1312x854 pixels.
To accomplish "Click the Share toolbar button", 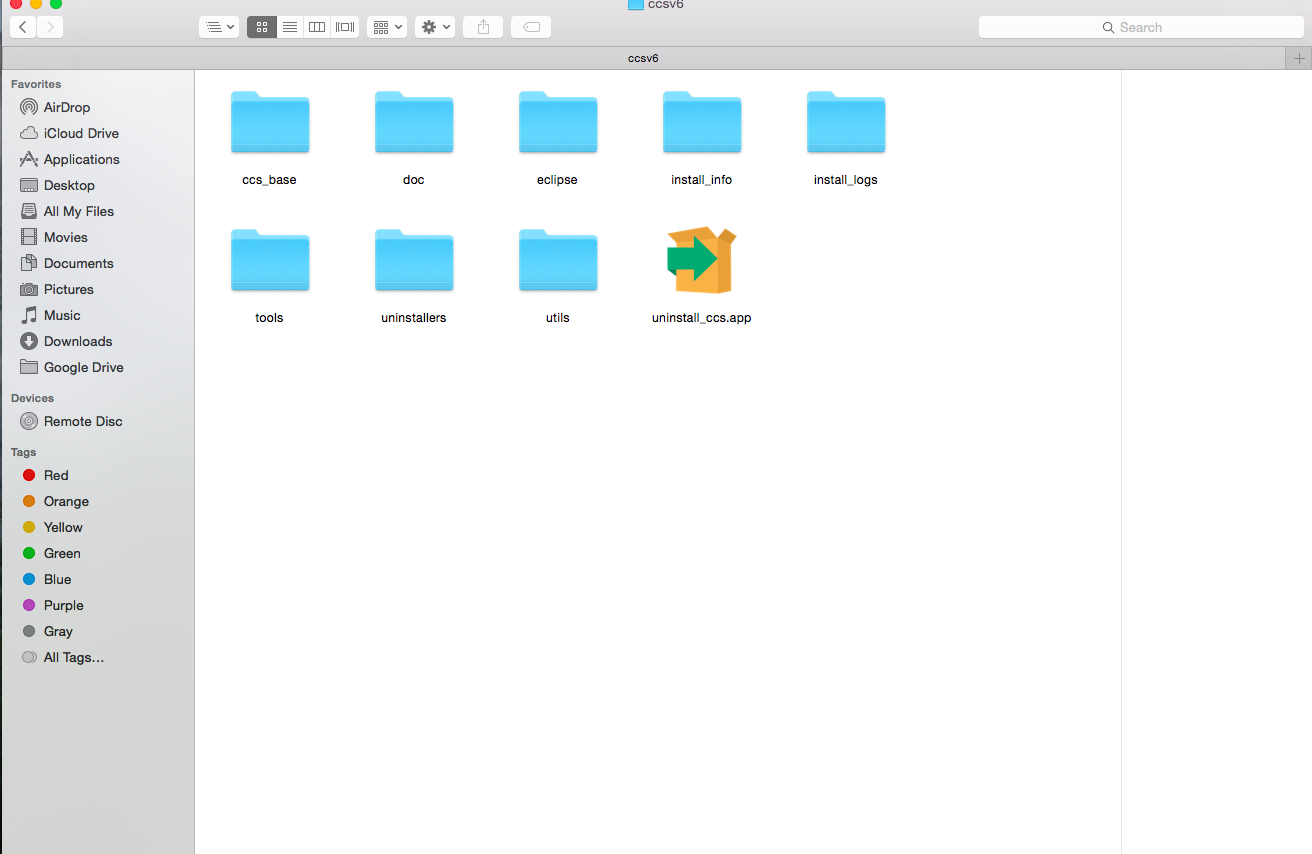I will [x=483, y=27].
